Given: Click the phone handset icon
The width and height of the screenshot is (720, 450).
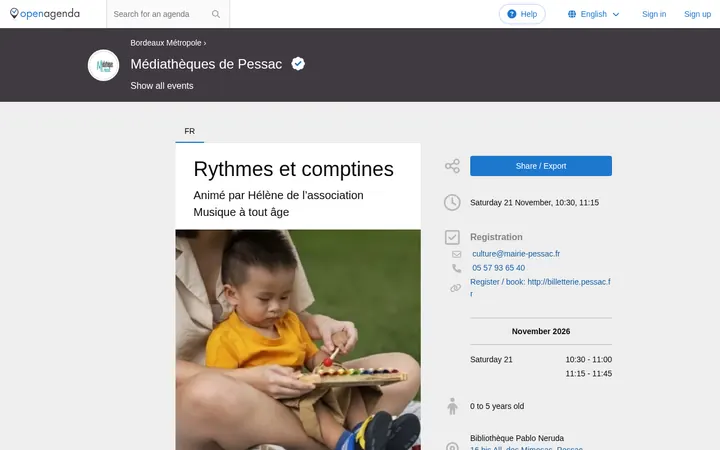Looking at the screenshot, I should point(456,268).
